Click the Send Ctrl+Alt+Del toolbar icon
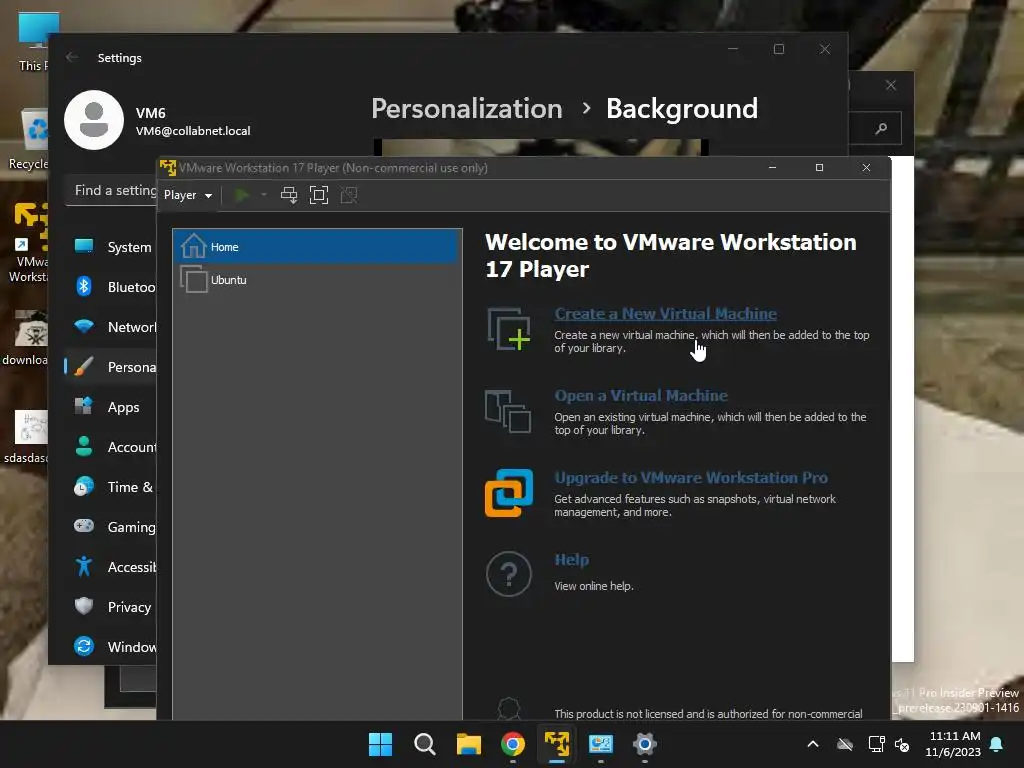 tap(289, 195)
